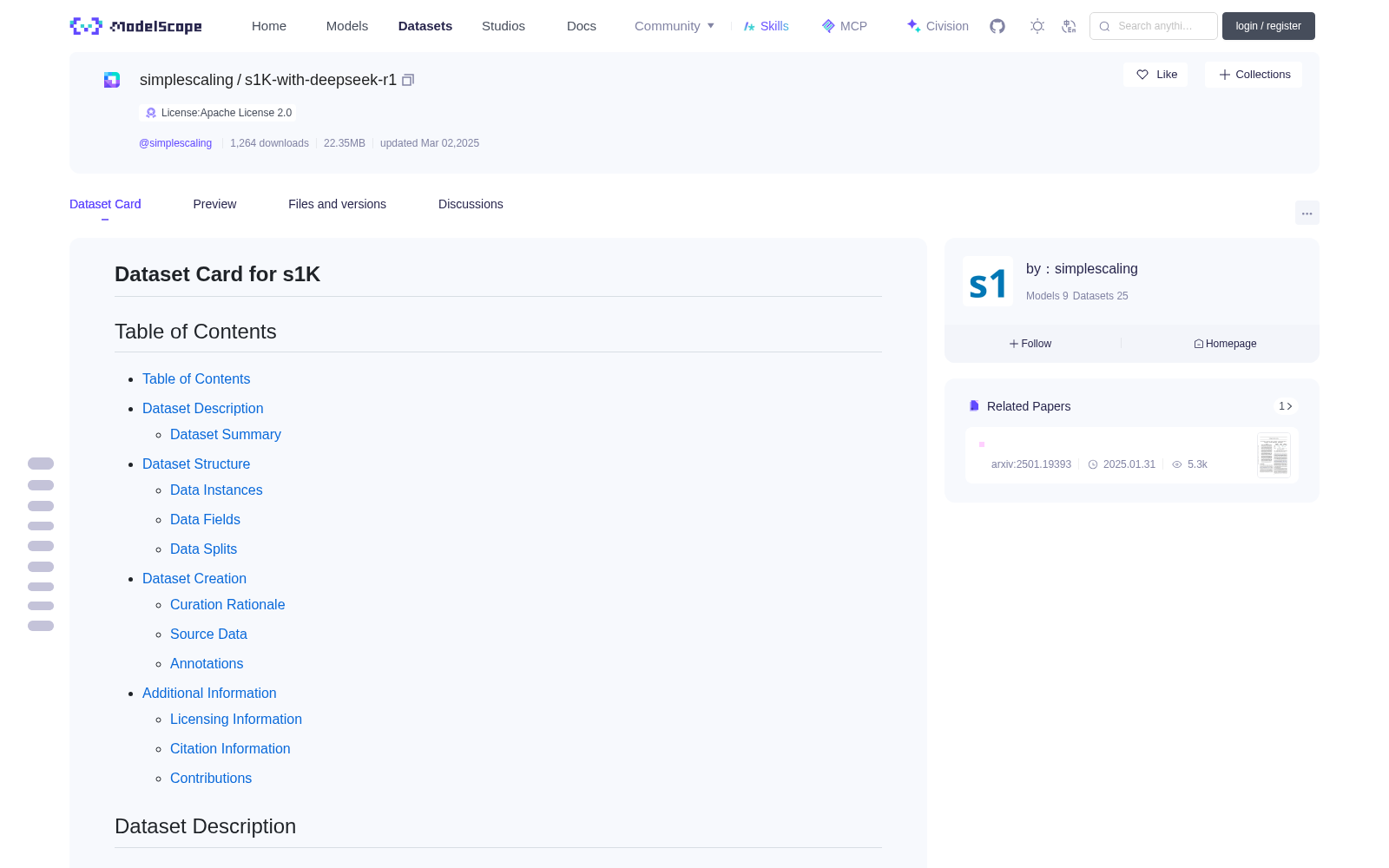The height and width of the screenshot is (868, 1389).
Task: Open the GitHub icon link
Action: coord(997,26)
